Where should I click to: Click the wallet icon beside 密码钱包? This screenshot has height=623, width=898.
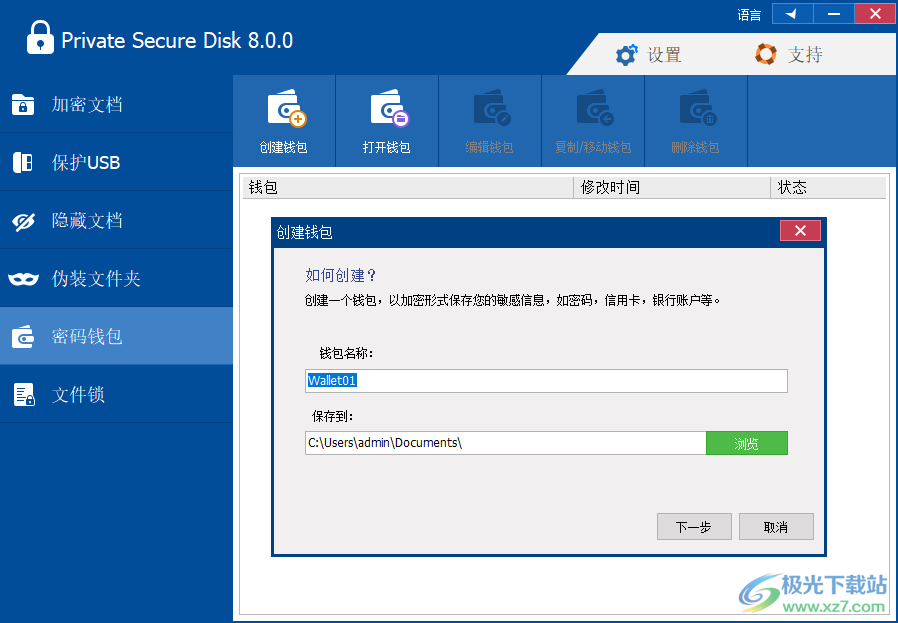[23, 337]
